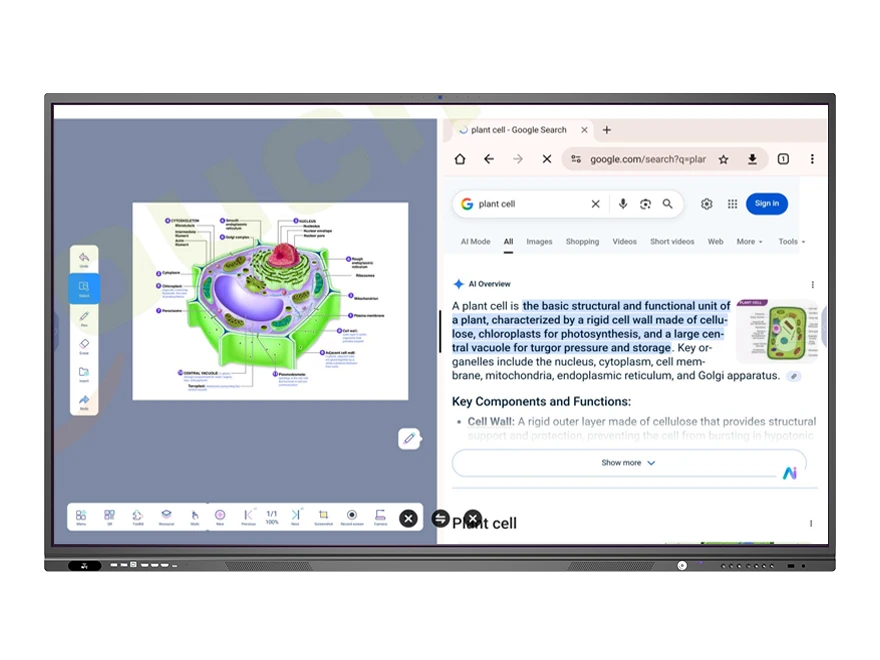Click the address bar URL google.com/search

648,159
